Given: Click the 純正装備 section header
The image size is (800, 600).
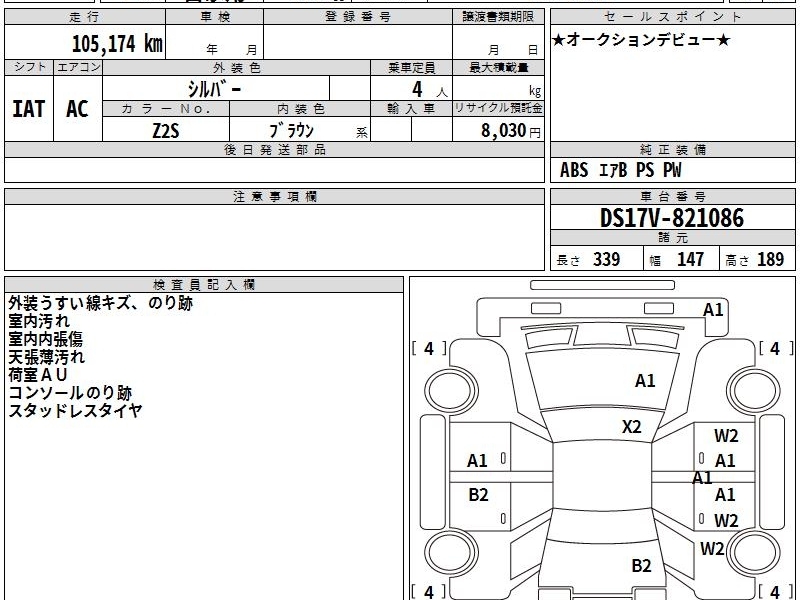Looking at the screenshot, I should pyautogui.click(x=672, y=149).
